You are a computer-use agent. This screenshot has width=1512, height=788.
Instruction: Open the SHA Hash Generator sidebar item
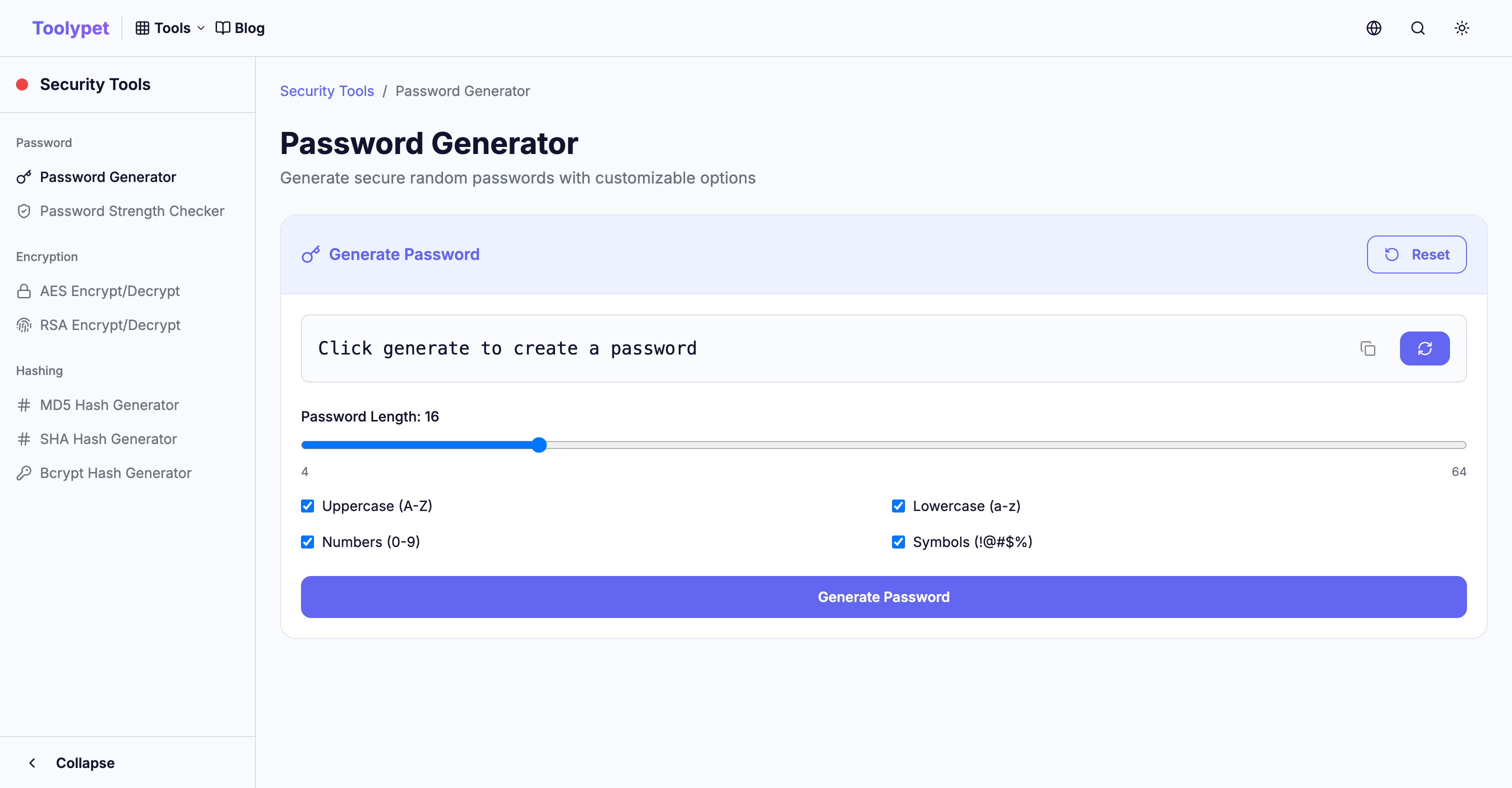(x=108, y=439)
